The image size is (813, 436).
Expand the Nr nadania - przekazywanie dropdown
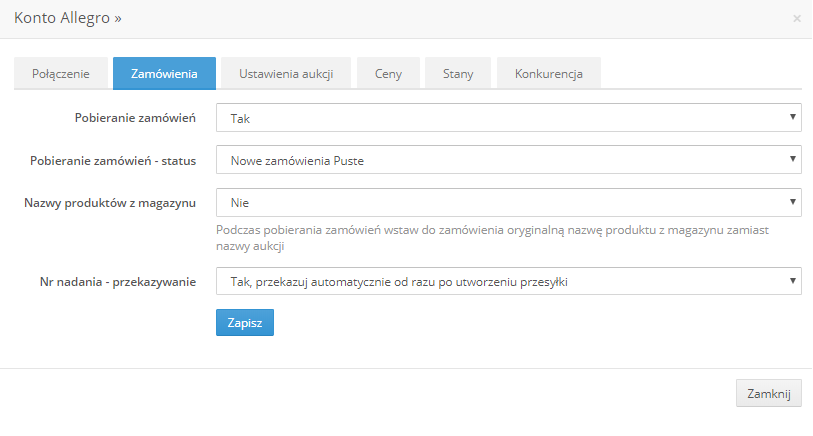pyautogui.click(x=509, y=281)
